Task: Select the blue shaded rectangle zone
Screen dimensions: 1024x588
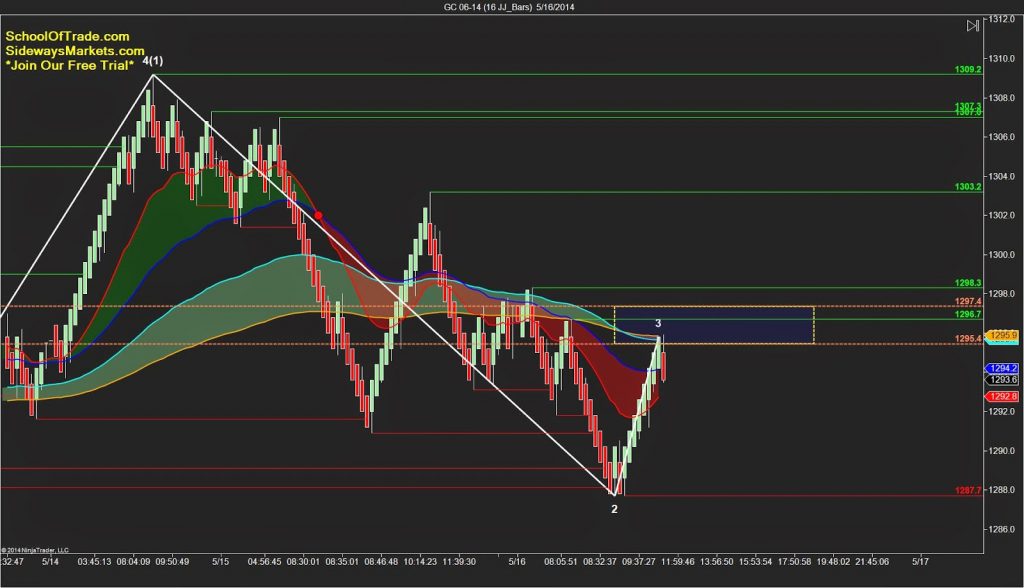Action: [x=714, y=325]
